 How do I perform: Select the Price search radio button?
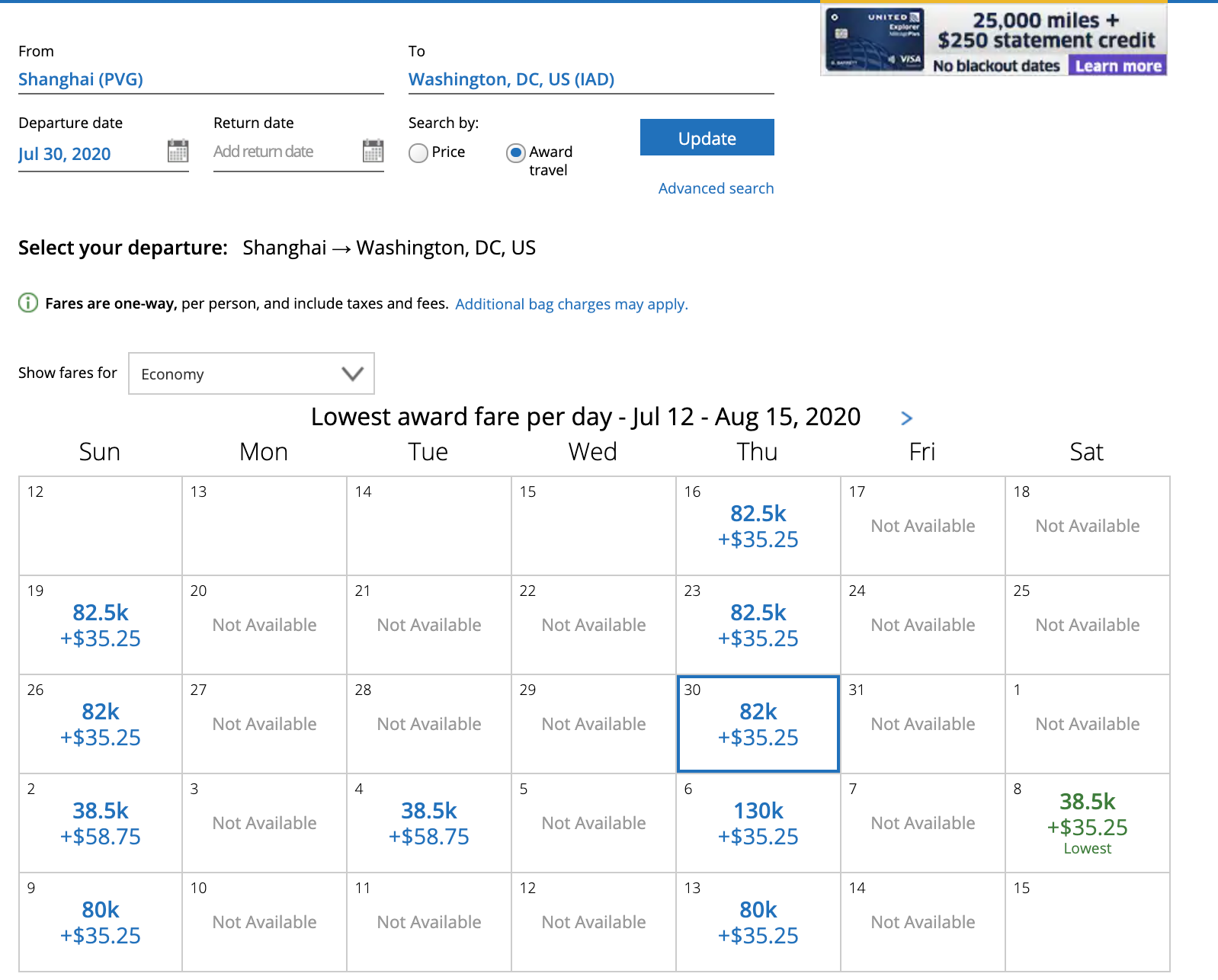(x=418, y=153)
